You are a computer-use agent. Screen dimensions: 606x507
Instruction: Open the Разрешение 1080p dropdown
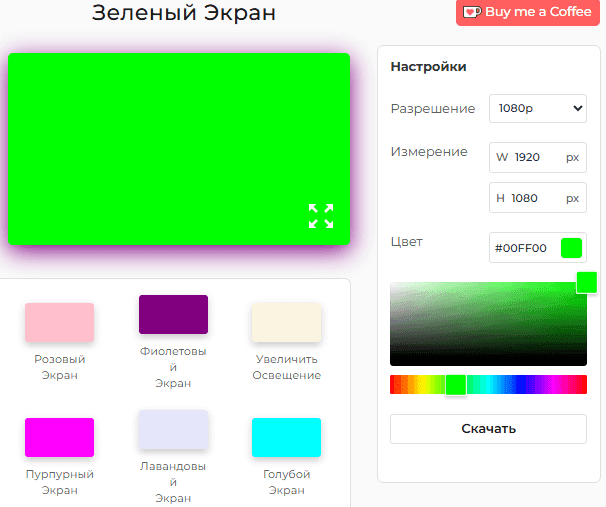click(537, 108)
